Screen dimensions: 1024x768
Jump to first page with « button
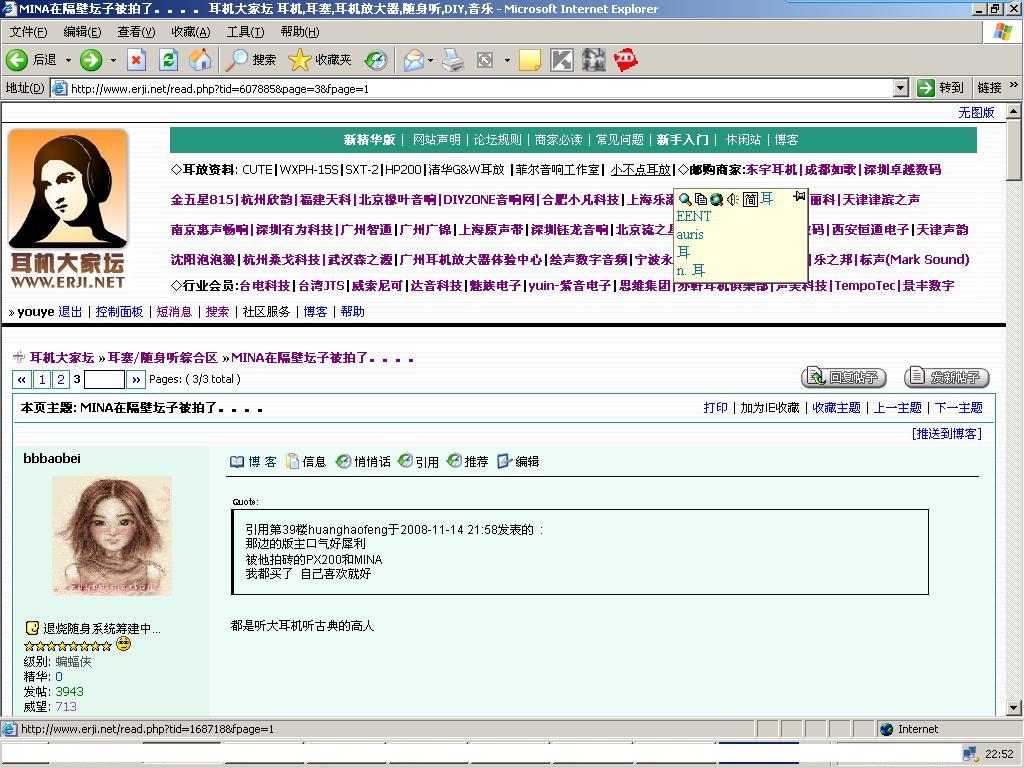[x=22, y=379]
